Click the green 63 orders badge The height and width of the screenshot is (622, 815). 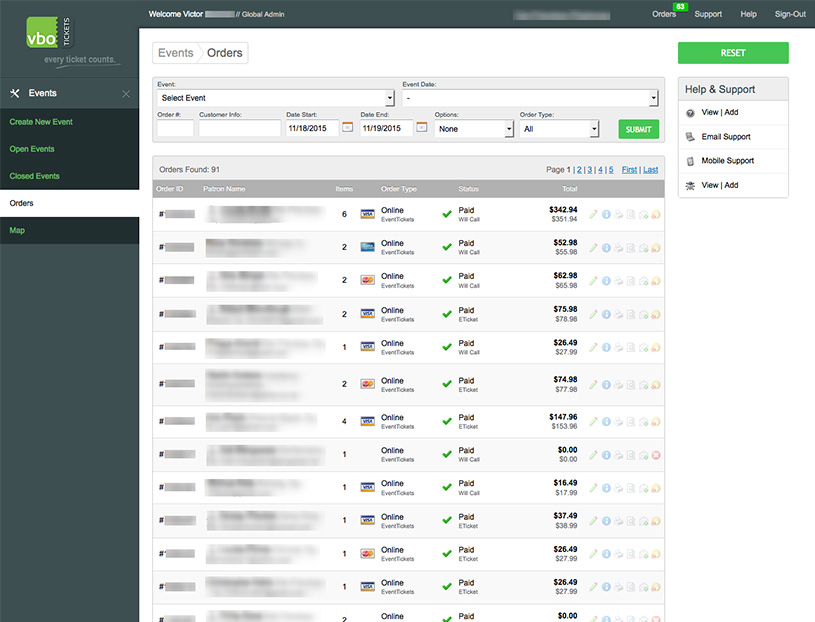[x=680, y=7]
